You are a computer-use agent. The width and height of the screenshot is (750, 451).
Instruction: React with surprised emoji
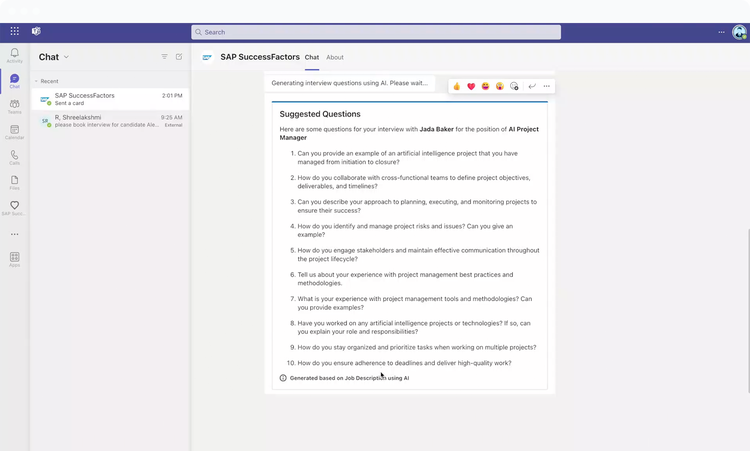(x=500, y=86)
